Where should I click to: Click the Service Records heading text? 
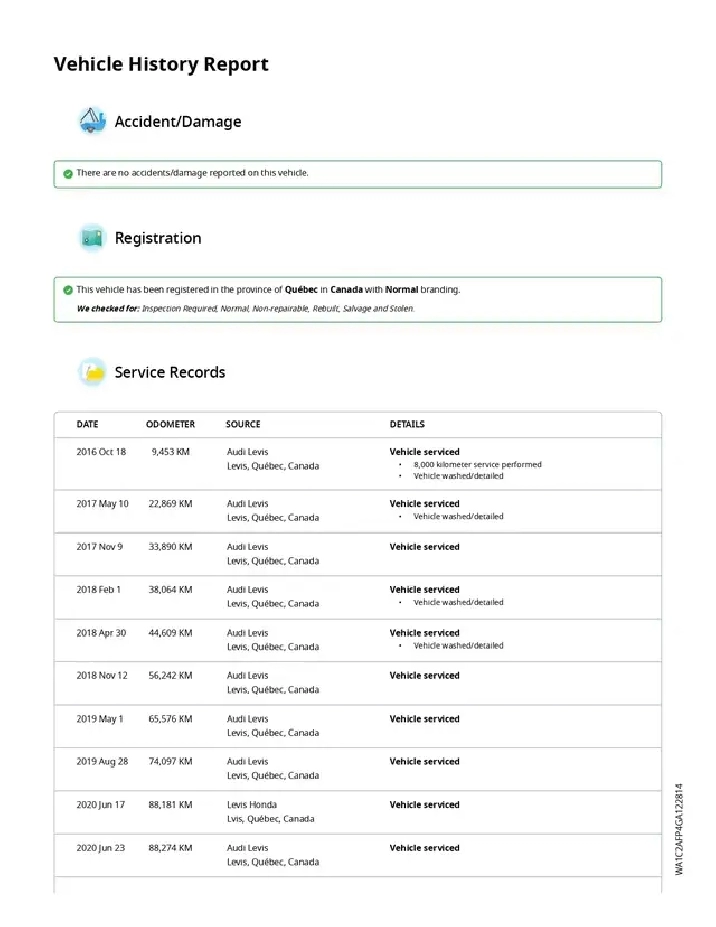[x=170, y=372]
